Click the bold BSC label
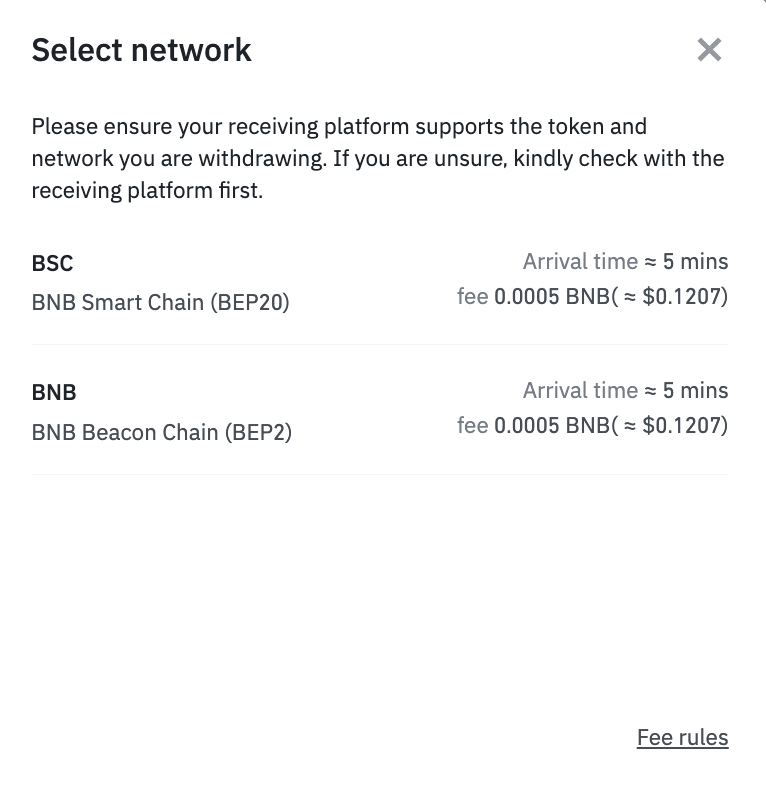This screenshot has height=786, width=766. point(53,263)
